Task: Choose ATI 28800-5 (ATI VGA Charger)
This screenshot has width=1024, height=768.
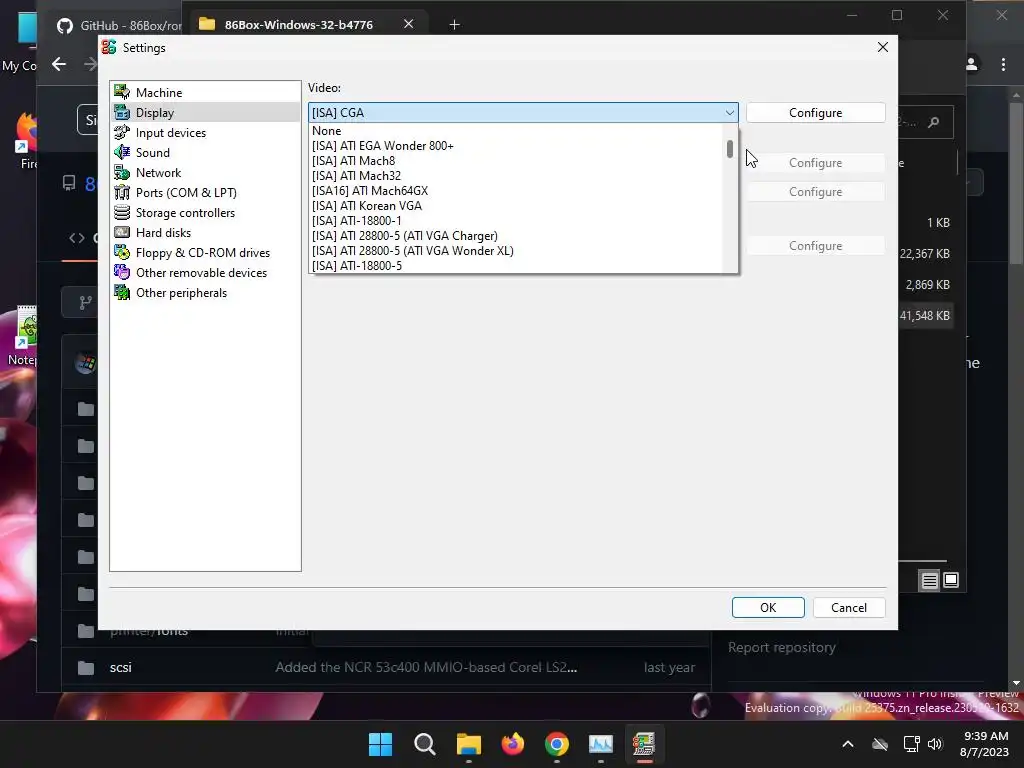Action: (516, 236)
